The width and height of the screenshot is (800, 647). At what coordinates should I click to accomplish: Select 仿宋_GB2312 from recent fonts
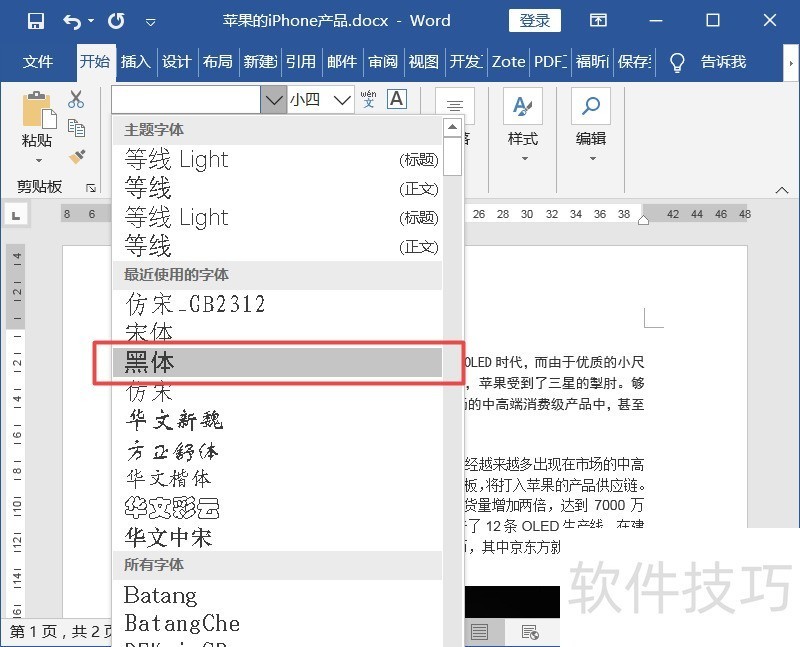[x=277, y=304]
